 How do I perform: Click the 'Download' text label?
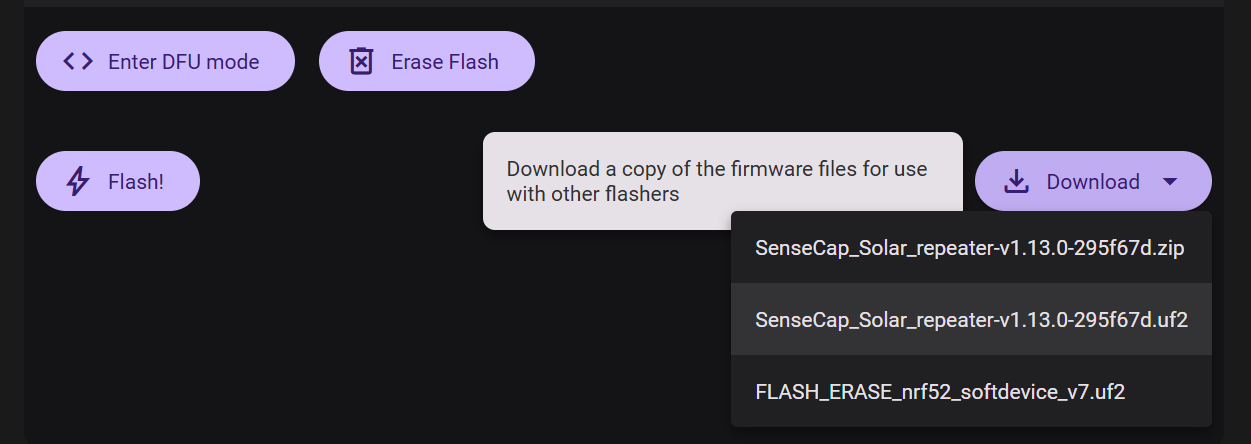point(1093,181)
